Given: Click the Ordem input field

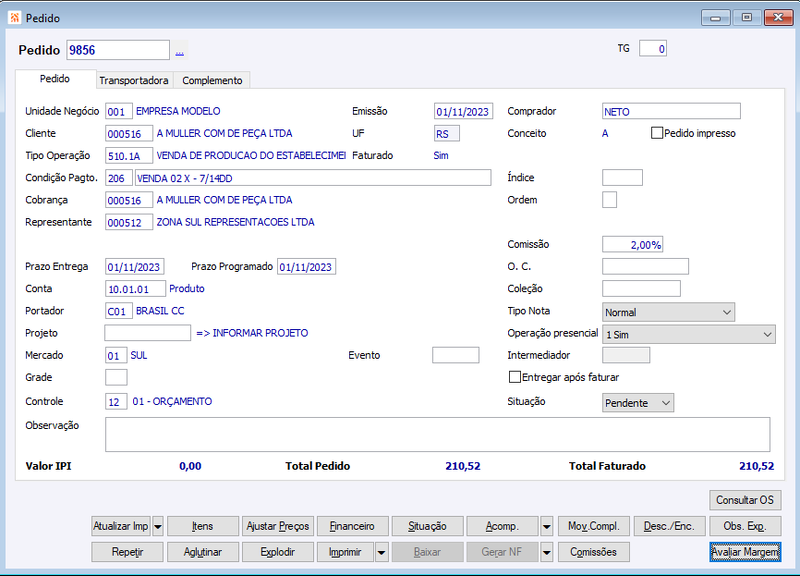Looking at the screenshot, I should pyautogui.click(x=609, y=199).
